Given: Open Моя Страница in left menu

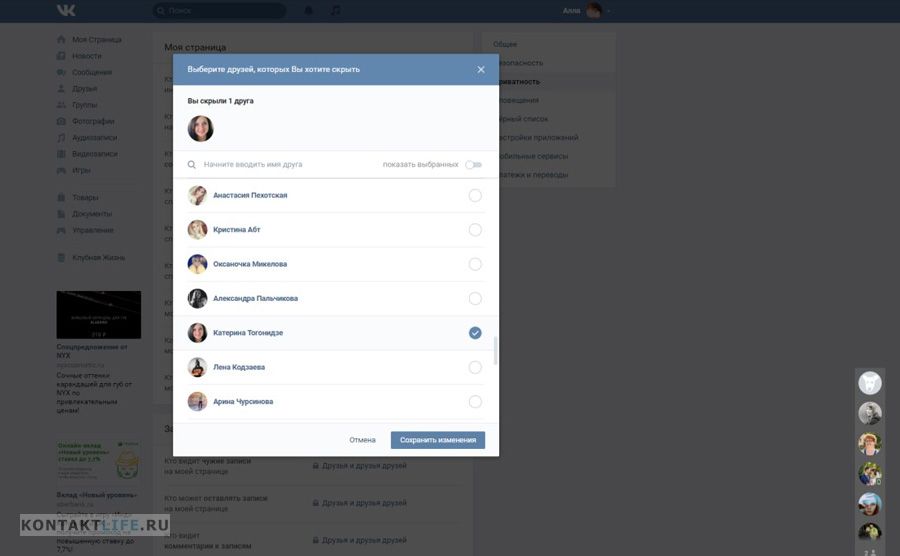Looking at the screenshot, I should pyautogui.click(x=96, y=40).
